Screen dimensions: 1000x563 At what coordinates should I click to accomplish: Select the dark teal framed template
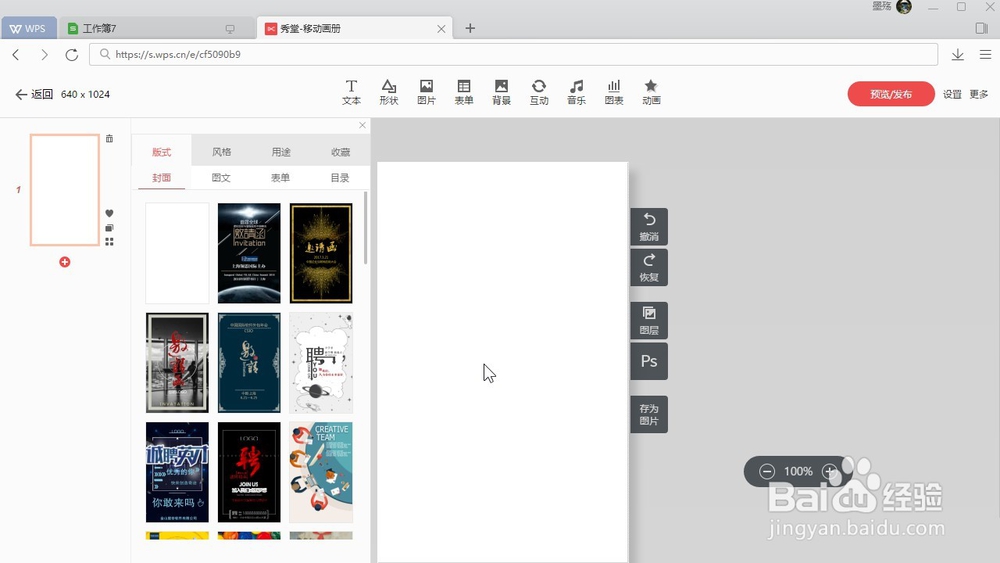[x=249, y=363]
